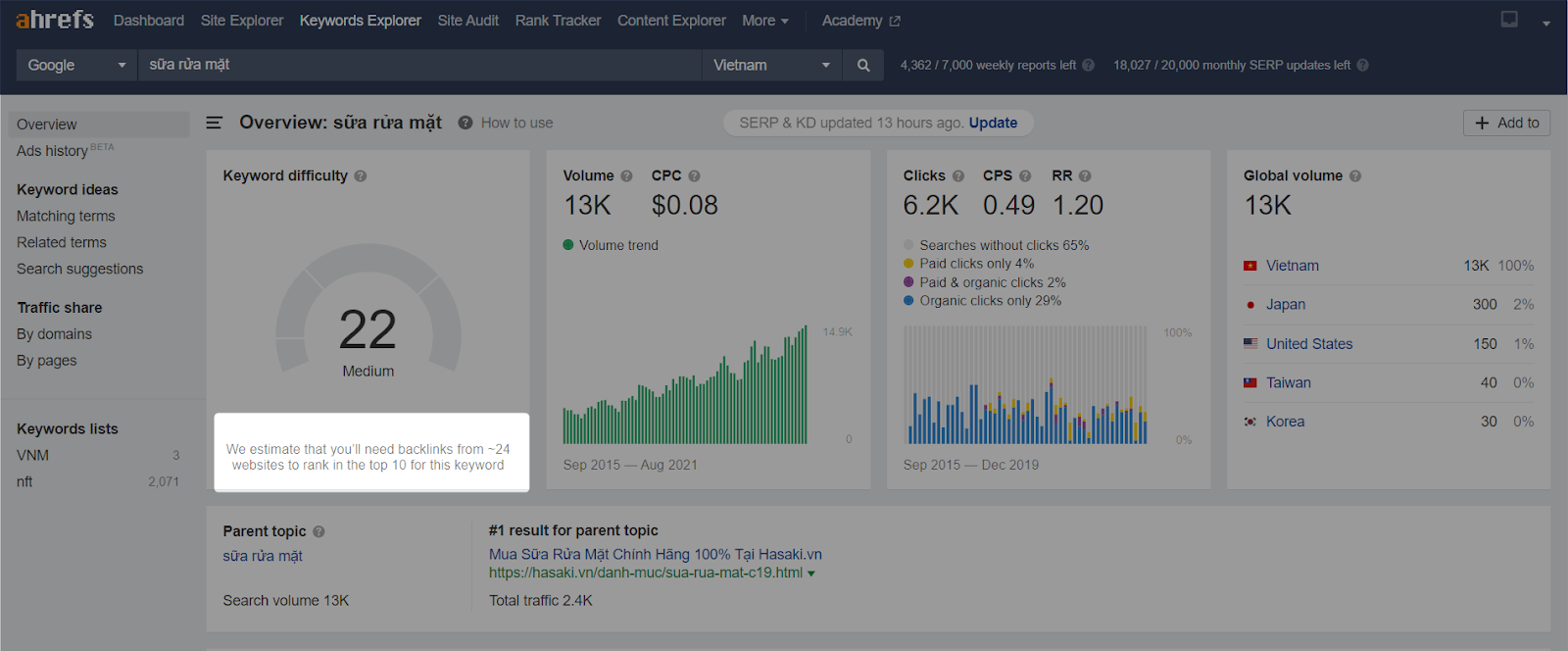The width and height of the screenshot is (1568, 651).
Task: Show CPC help tooltip
Action: tap(694, 176)
